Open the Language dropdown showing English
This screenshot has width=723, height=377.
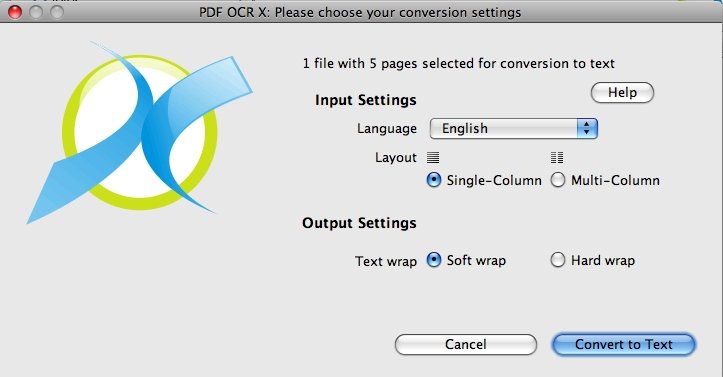(514, 129)
